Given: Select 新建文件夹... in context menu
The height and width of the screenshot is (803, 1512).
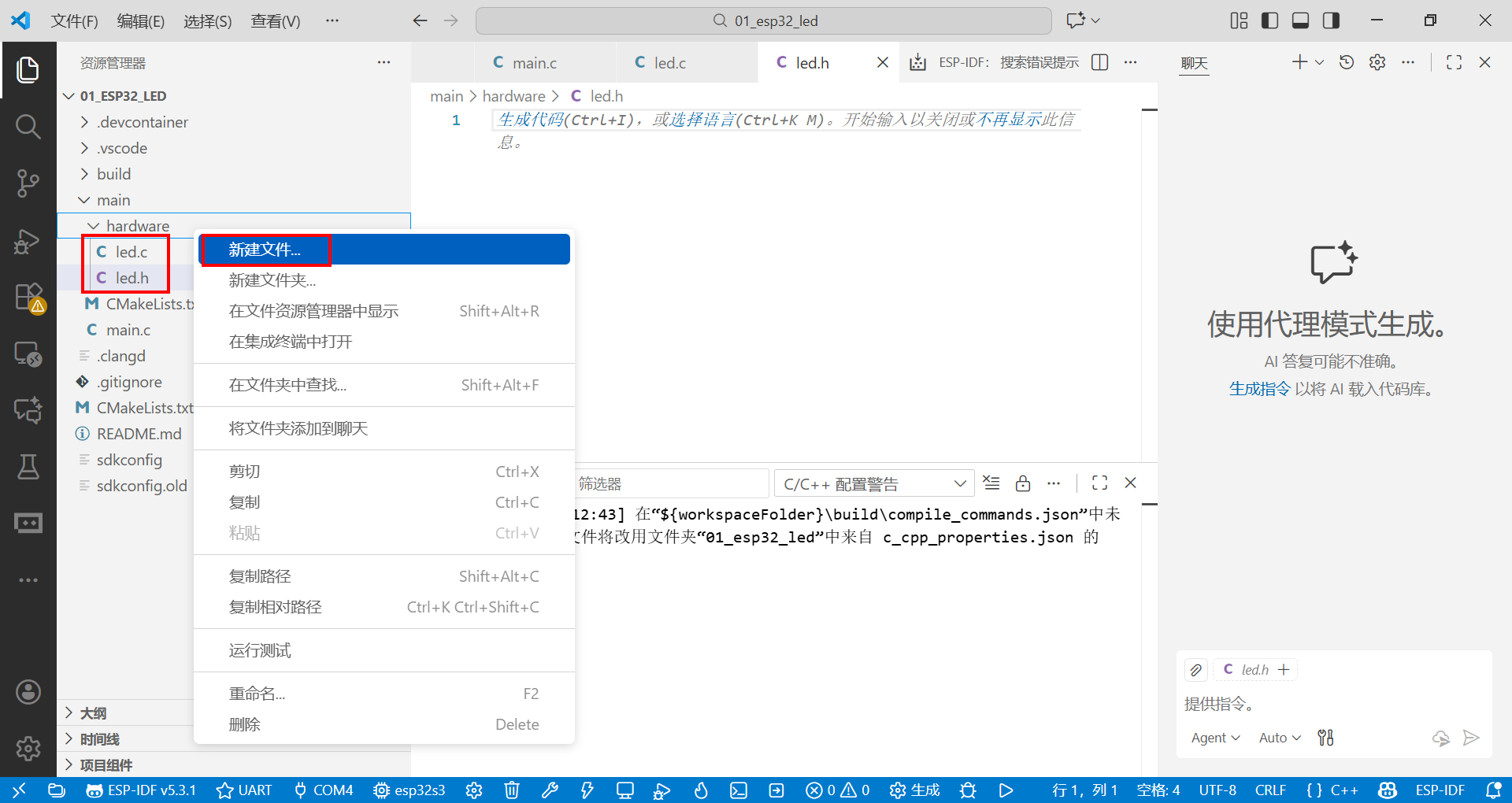Looking at the screenshot, I should click(384, 280).
